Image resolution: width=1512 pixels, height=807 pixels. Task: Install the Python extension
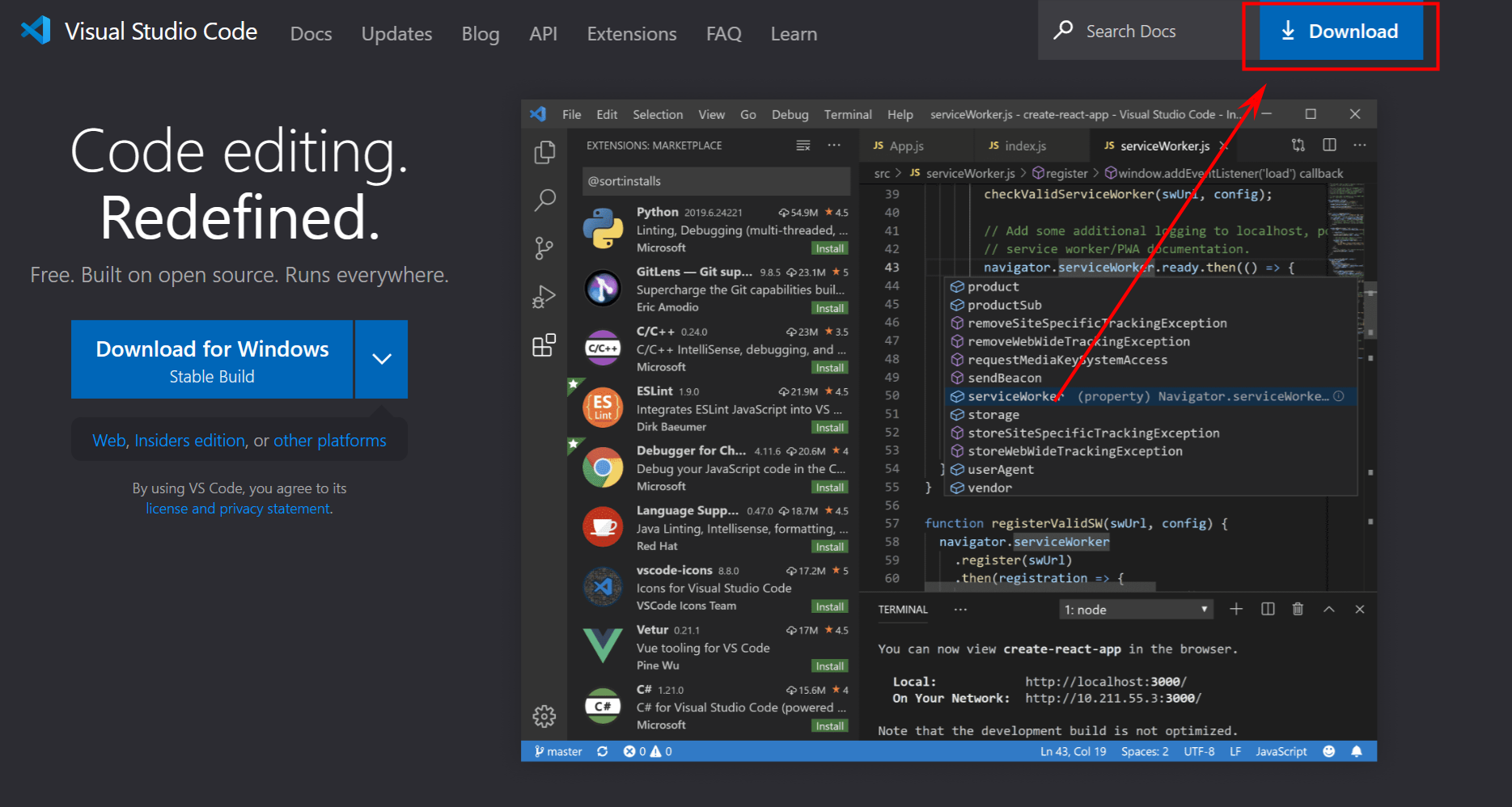click(x=830, y=248)
